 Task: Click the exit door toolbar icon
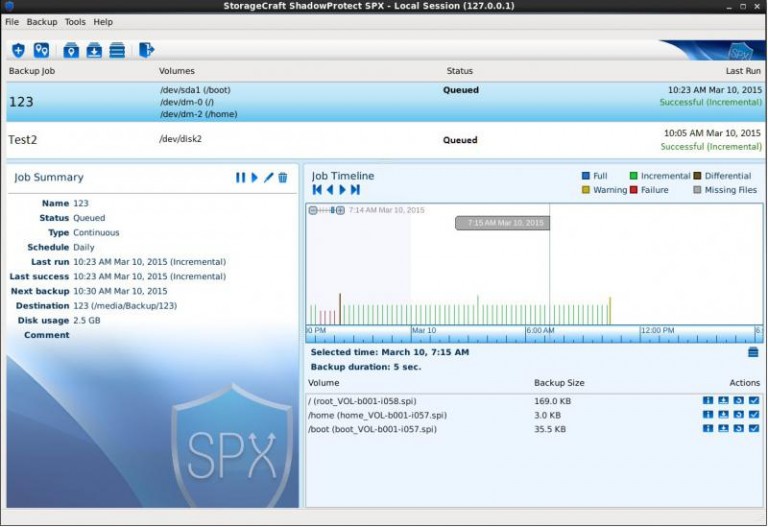pos(146,50)
